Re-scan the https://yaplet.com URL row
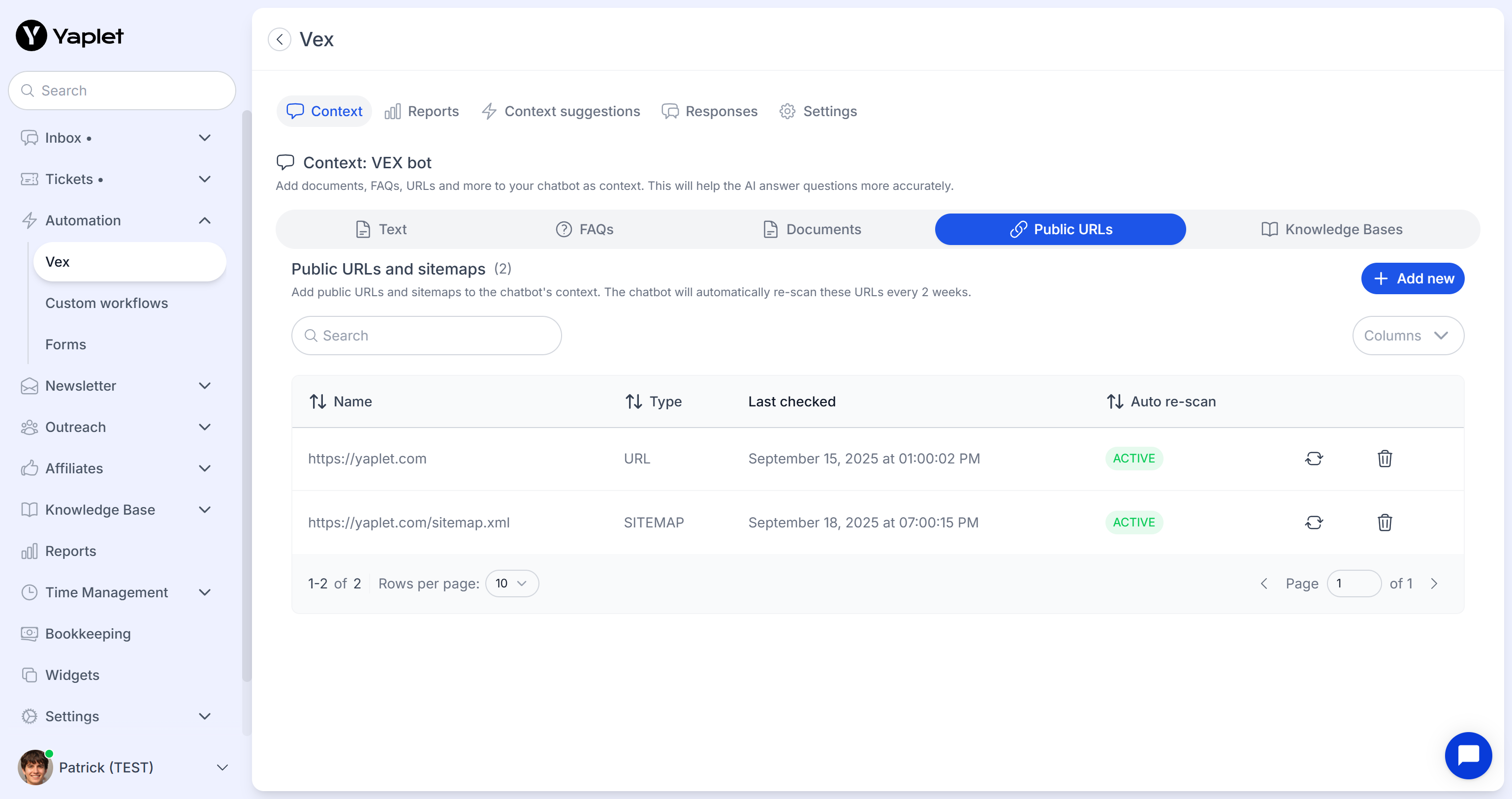1512x799 pixels. [x=1314, y=458]
